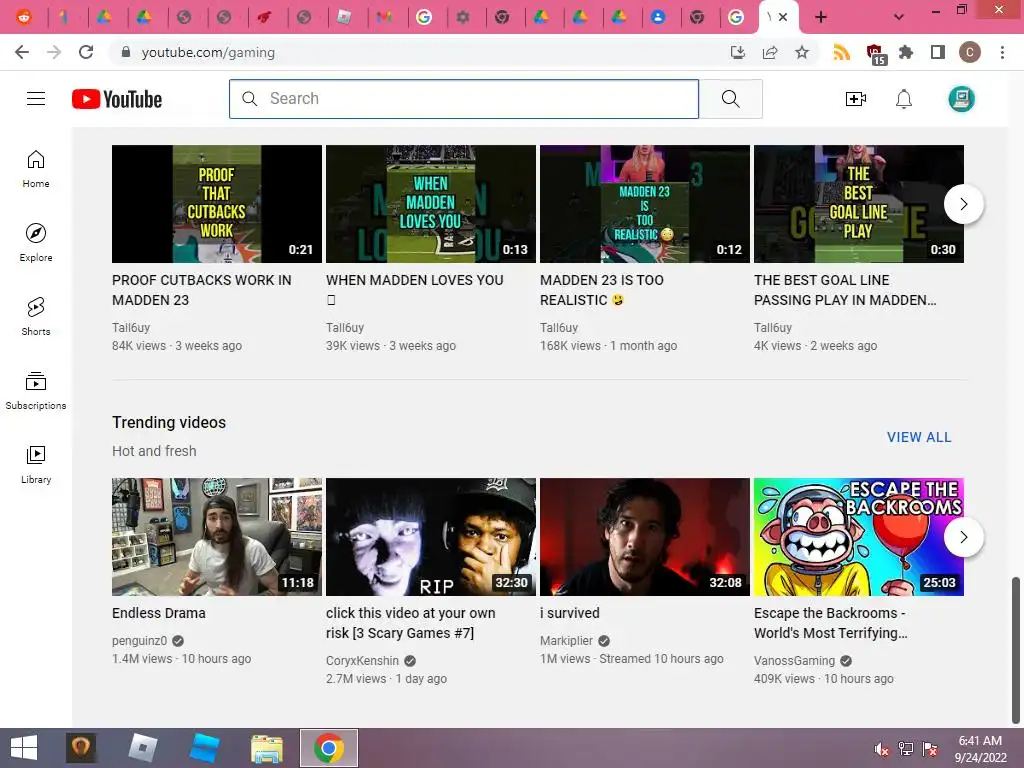The height and width of the screenshot is (768, 1024).
Task: Open THE BEST GOAL LINE PLAY thumbnail
Action: (859, 204)
